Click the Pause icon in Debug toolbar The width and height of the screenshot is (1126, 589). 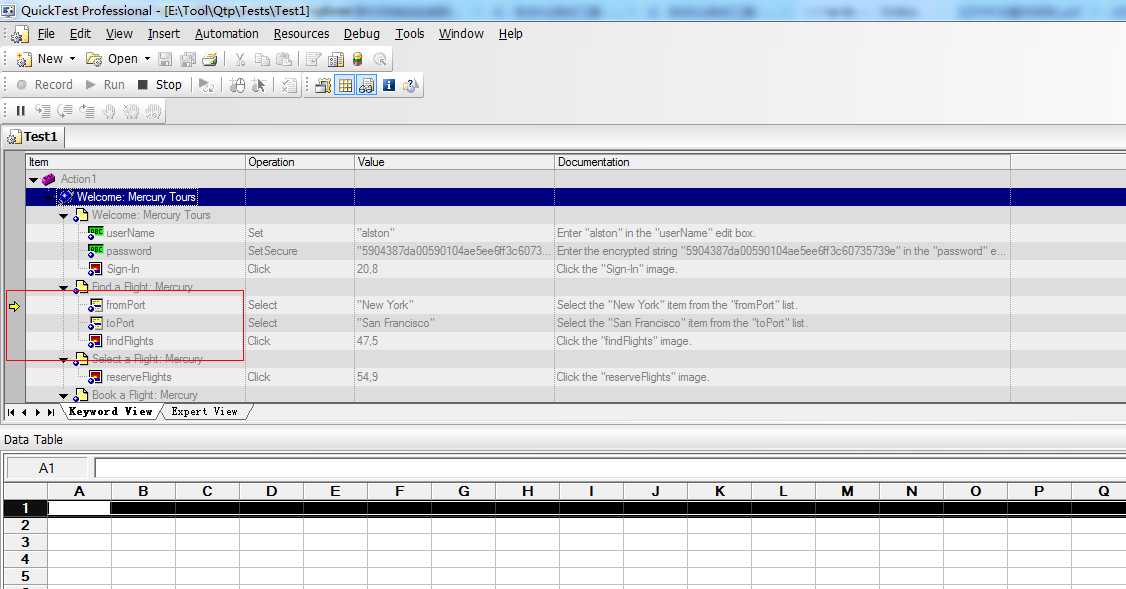(21, 111)
